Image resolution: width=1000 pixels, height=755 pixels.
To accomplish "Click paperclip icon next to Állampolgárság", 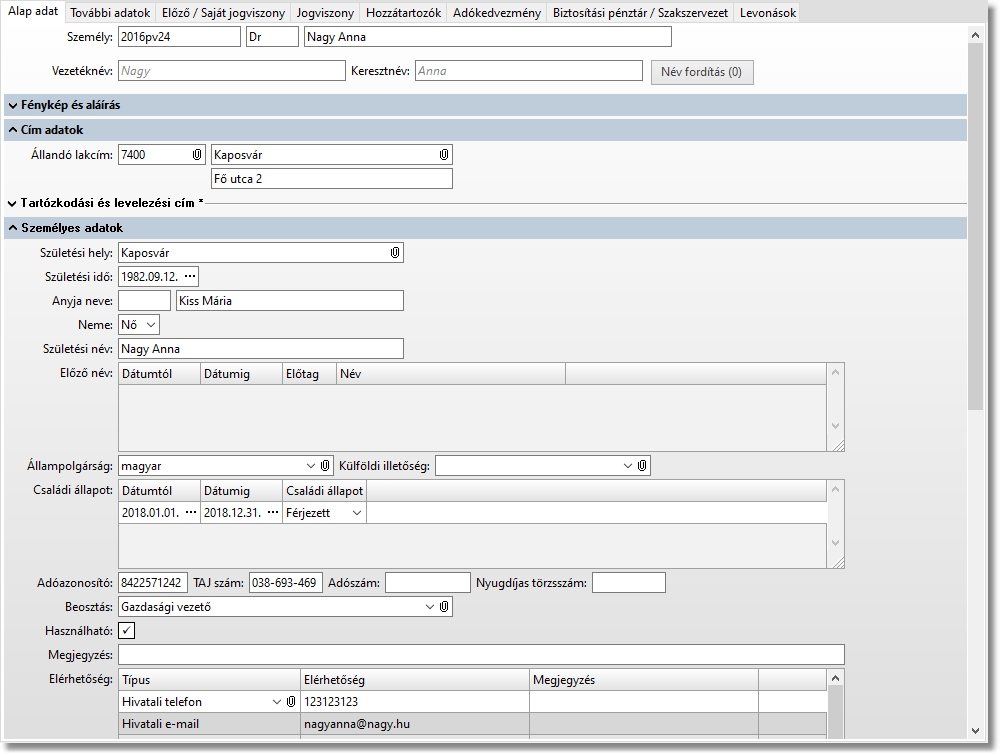I will pyautogui.click(x=325, y=465).
